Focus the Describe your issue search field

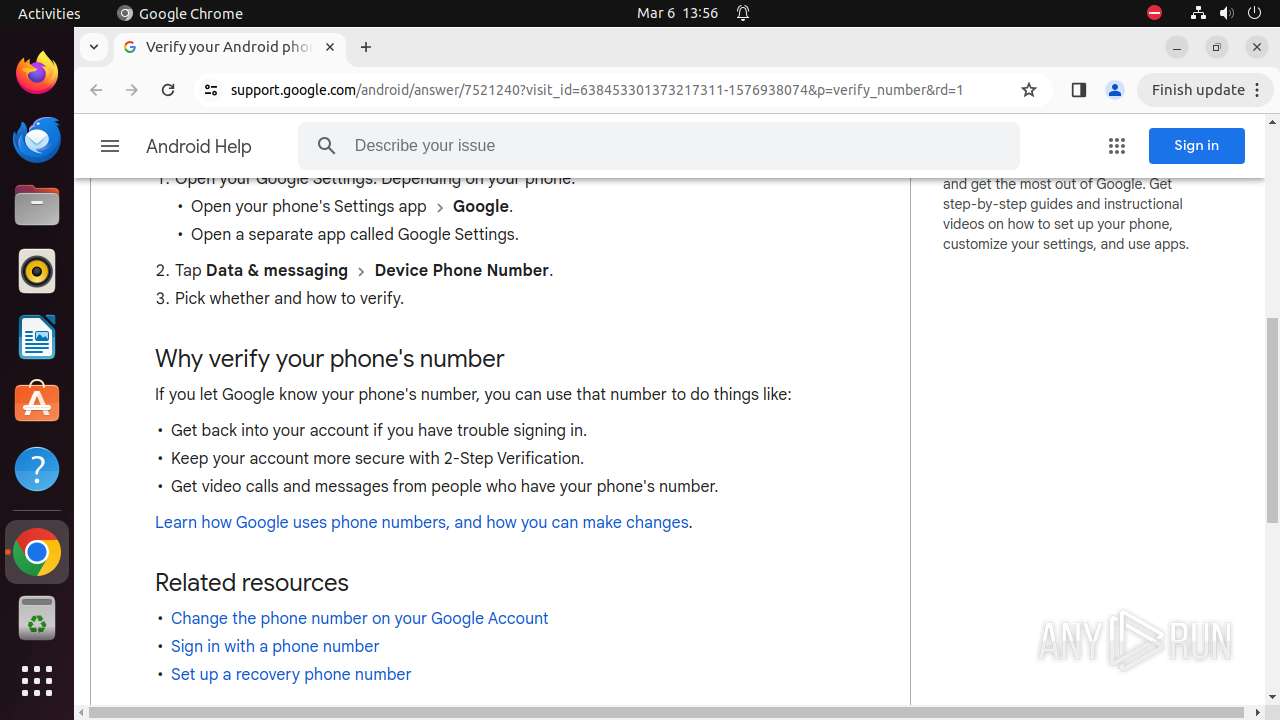(659, 146)
